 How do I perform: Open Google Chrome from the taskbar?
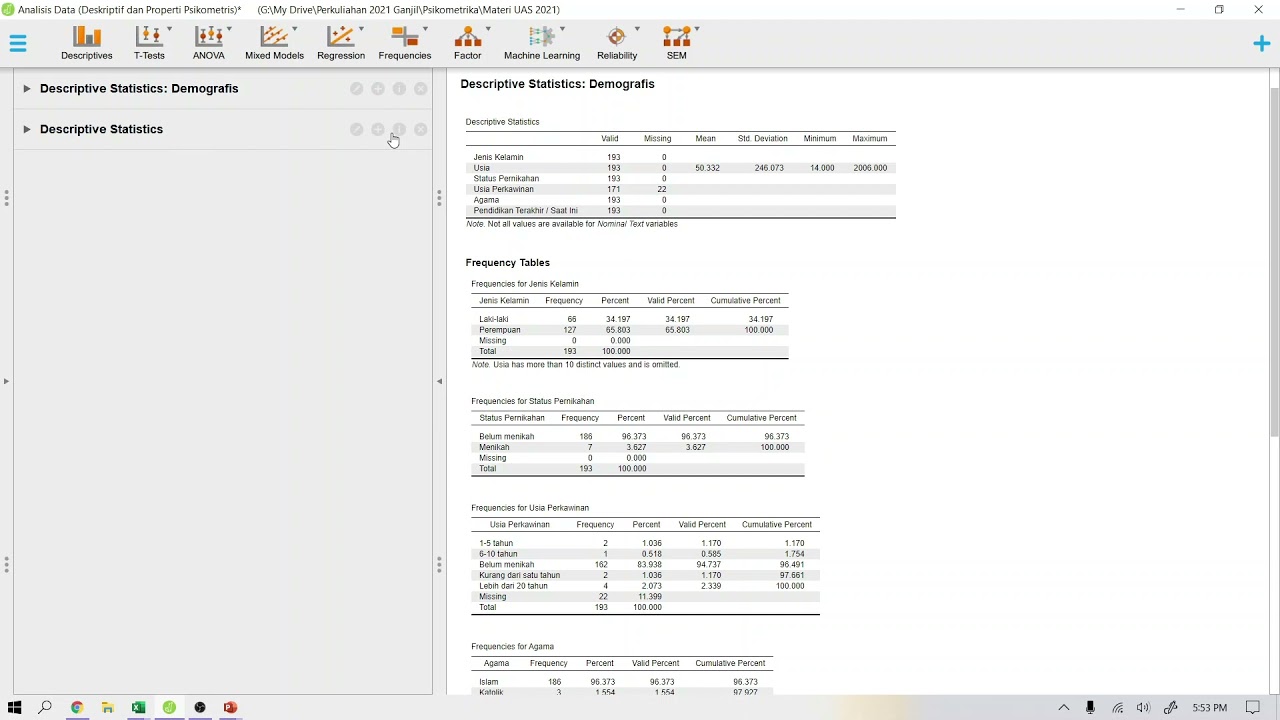(x=76, y=708)
